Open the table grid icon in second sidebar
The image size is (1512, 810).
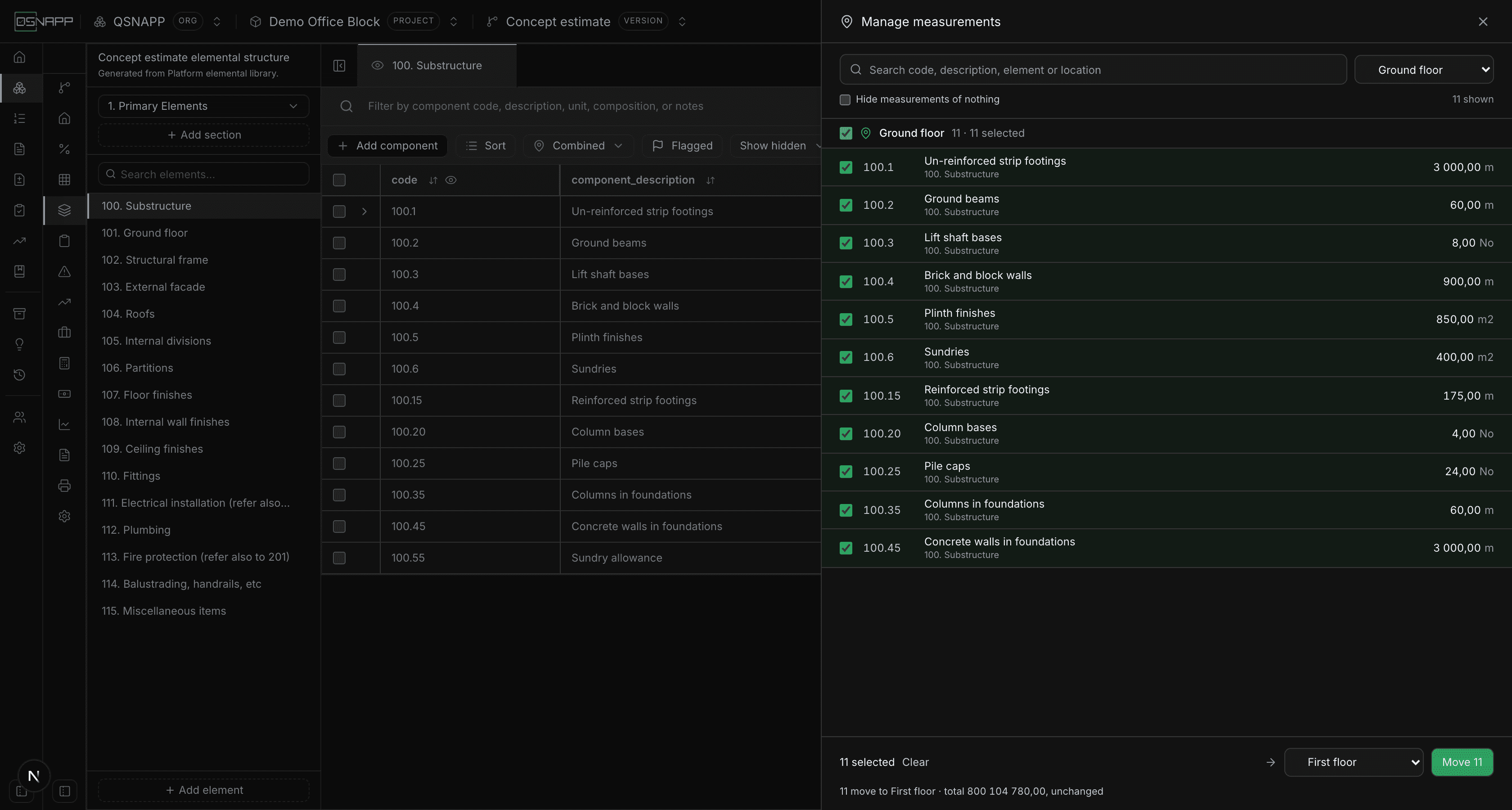(64, 180)
